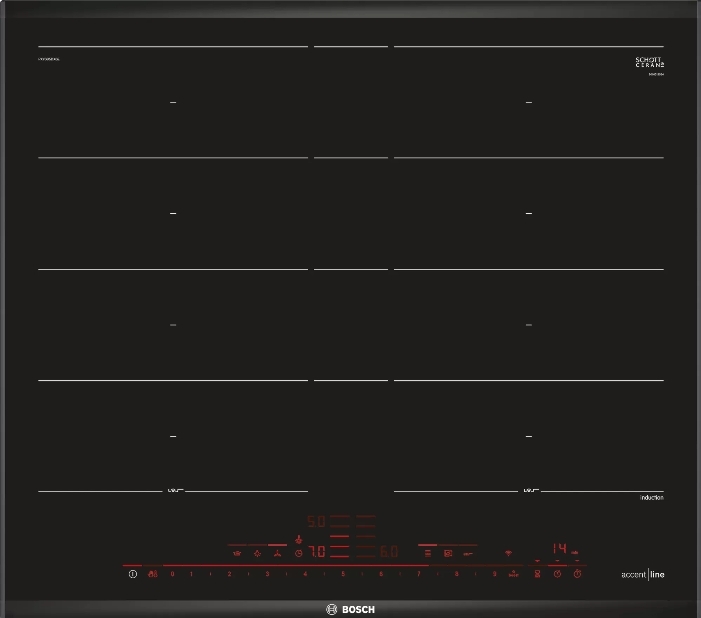The image size is (701, 618).
Task: Tap power level 0 on the scale
Action: (173, 574)
